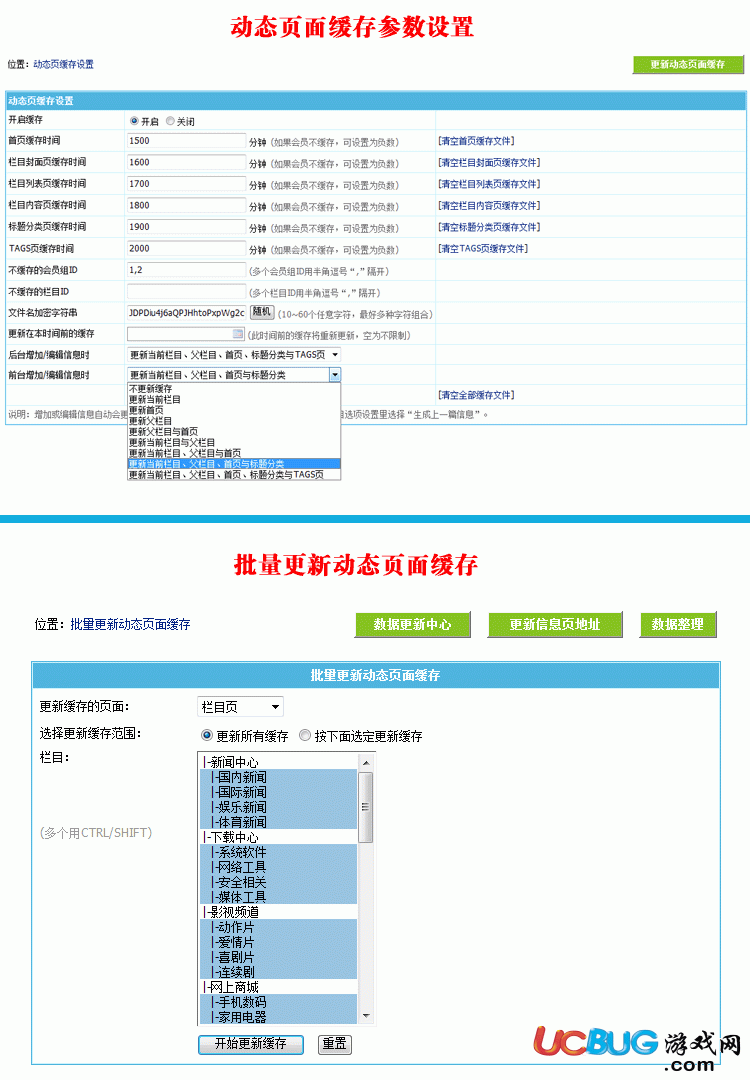Image resolution: width=750 pixels, height=1080 pixels.
Task: Select the 开启 cache radio button
Action: 134,121
